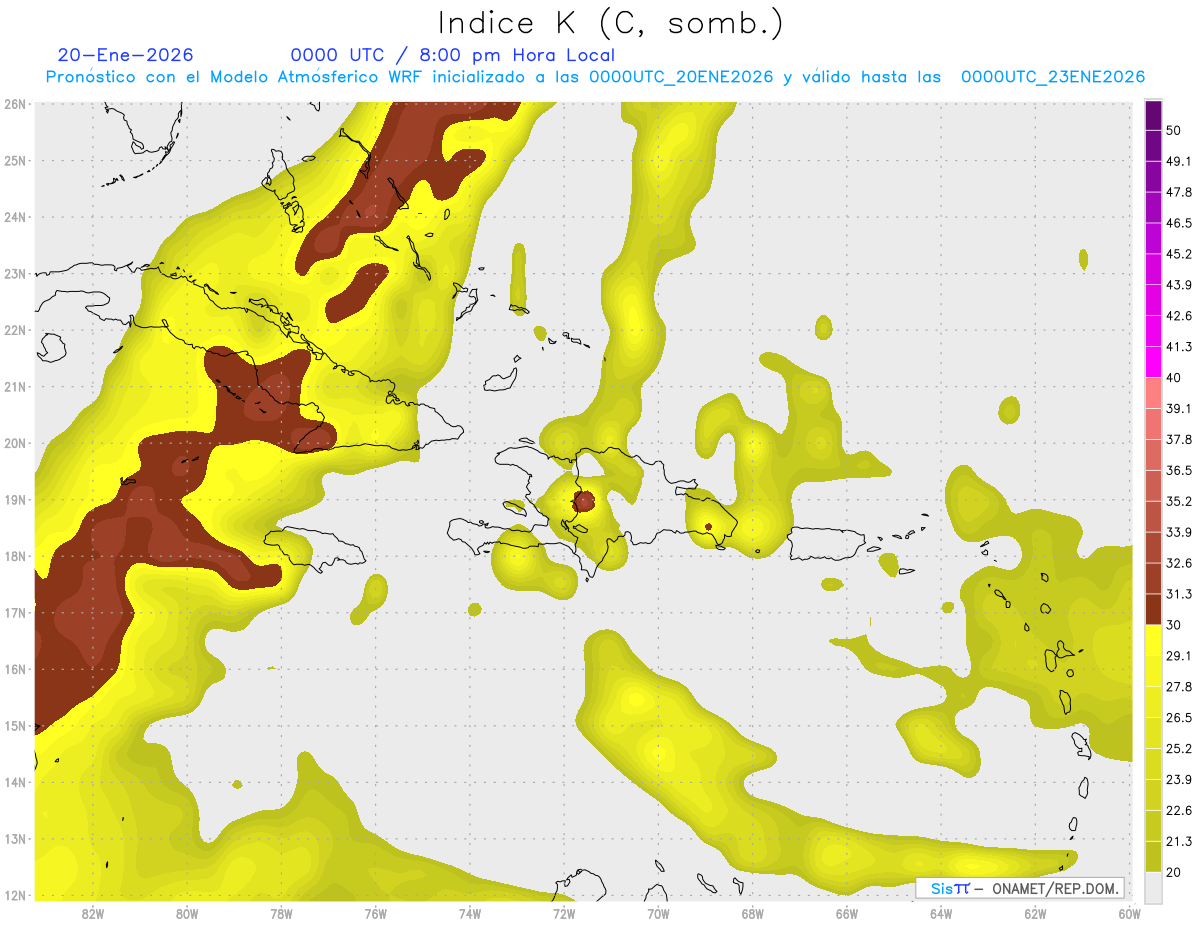1200x927 pixels.
Task: Click the color scale value "32.6"
Action: click(1179, 563)
